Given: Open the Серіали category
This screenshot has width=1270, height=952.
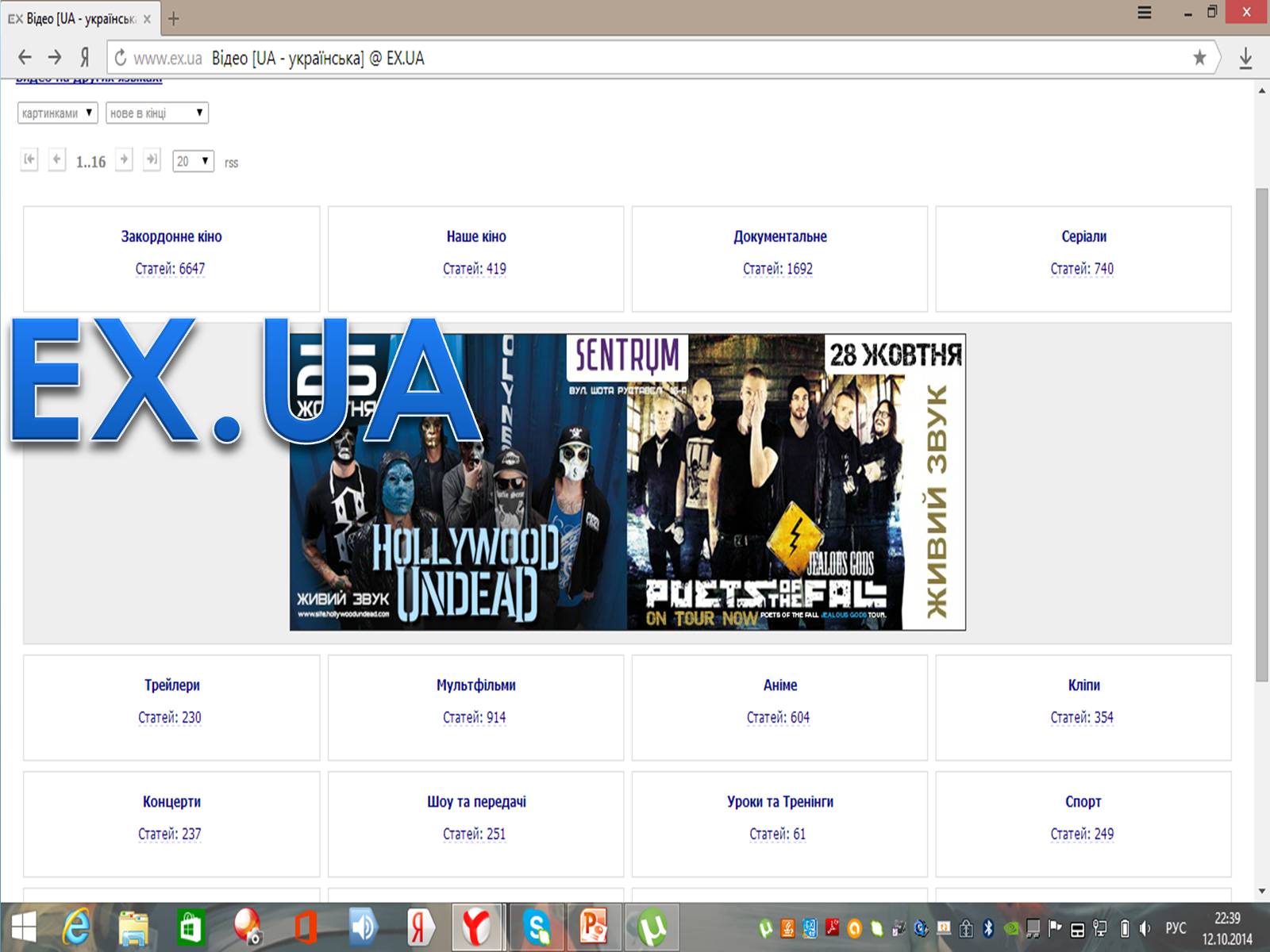Looking at the screenshot, I should point(1083,236).
